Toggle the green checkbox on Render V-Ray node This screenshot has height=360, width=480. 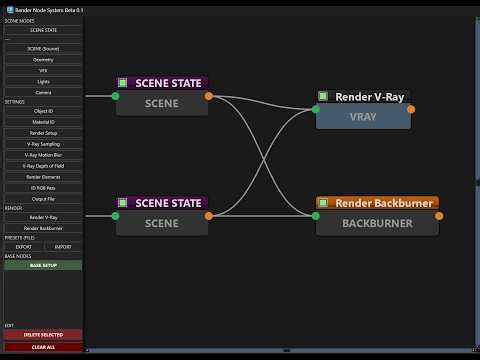[x=323, y=96]
